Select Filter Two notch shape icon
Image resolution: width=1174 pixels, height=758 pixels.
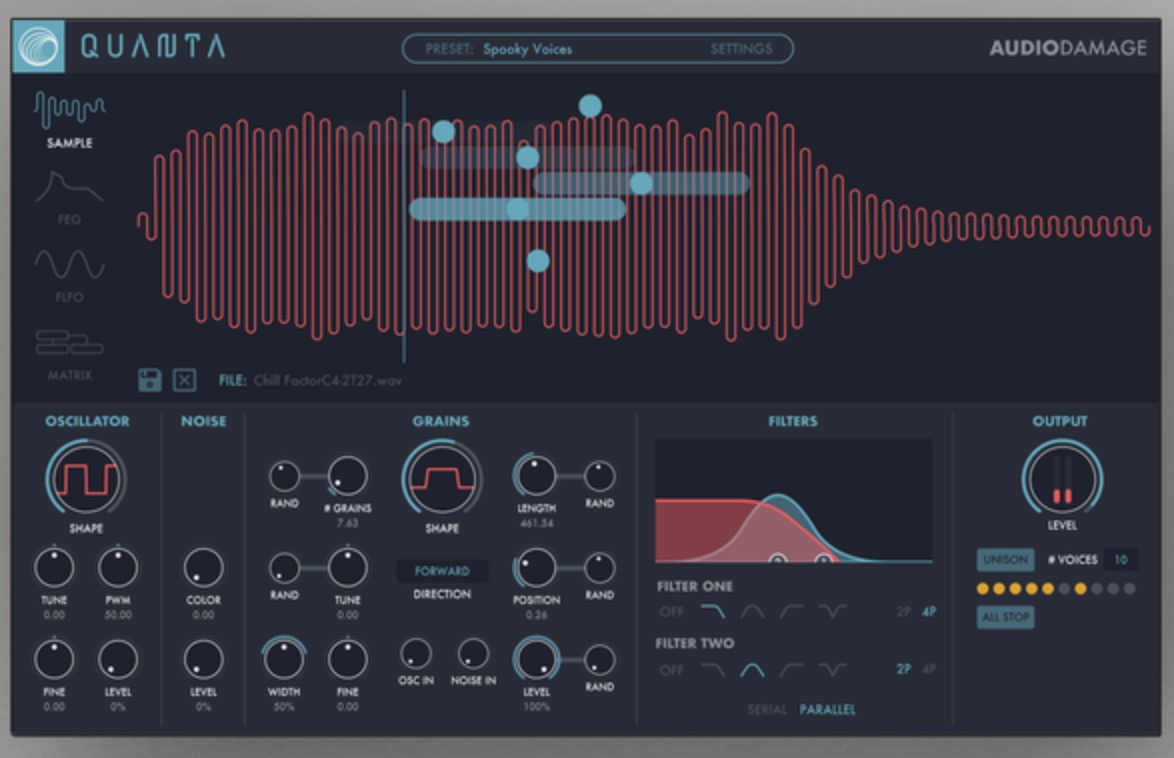pos(832,669)
